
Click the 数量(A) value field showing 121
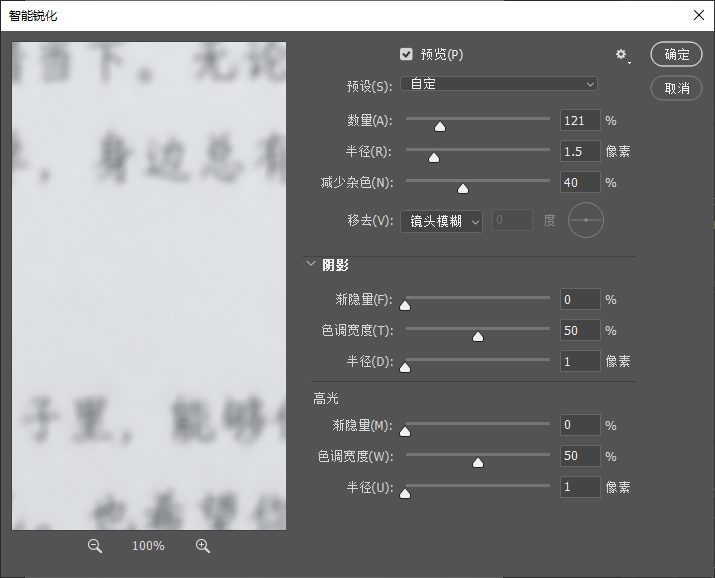pyautogui.click(x=580, y=120)
